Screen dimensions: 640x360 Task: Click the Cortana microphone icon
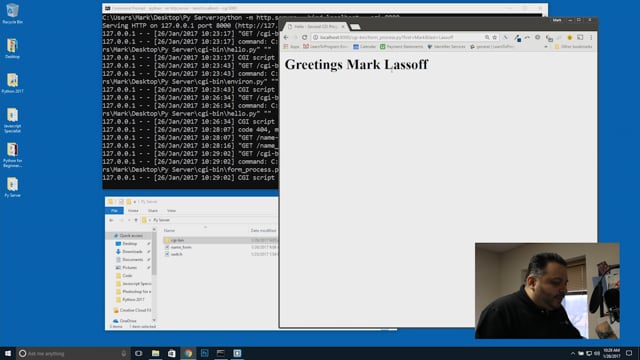123,353
